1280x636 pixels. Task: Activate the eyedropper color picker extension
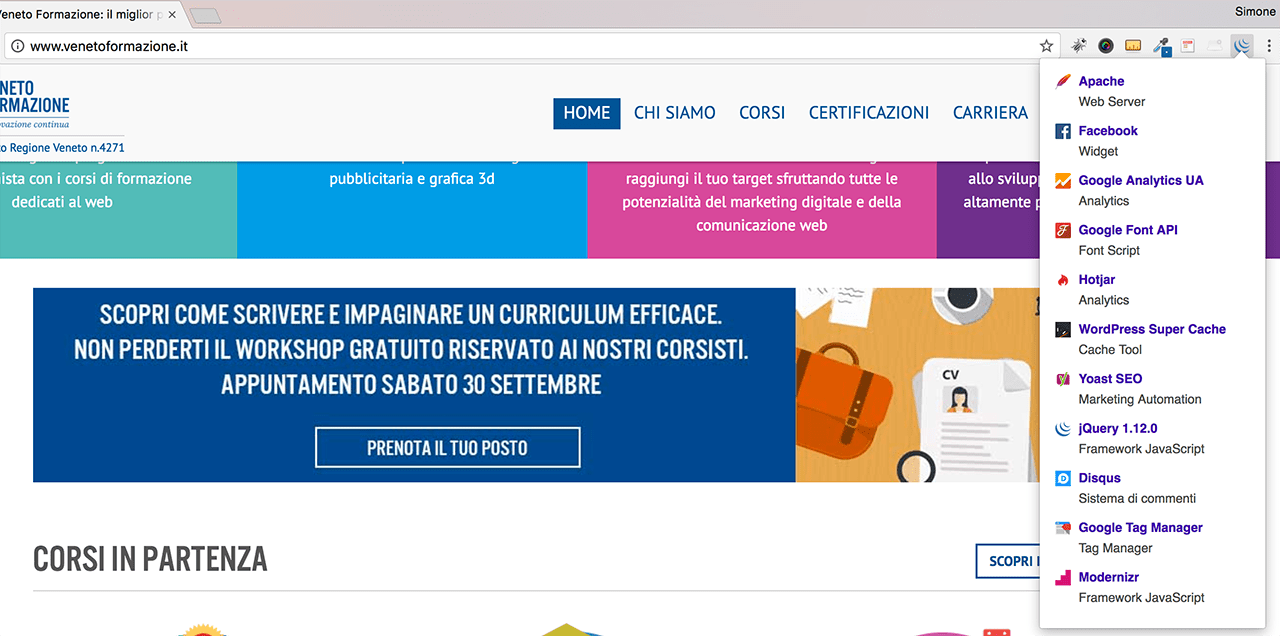(1161, 46)
